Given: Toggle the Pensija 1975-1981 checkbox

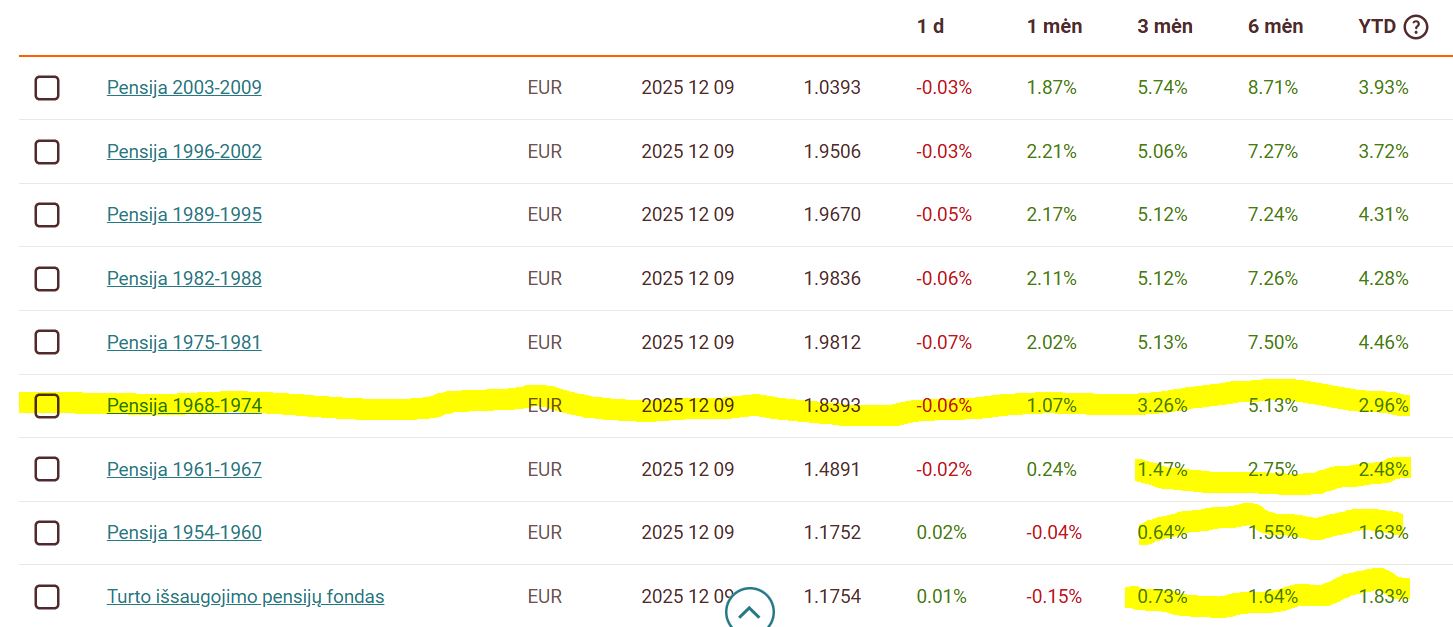Looking at the screenshot, I should pyautogui.click(x=47, y=342).
